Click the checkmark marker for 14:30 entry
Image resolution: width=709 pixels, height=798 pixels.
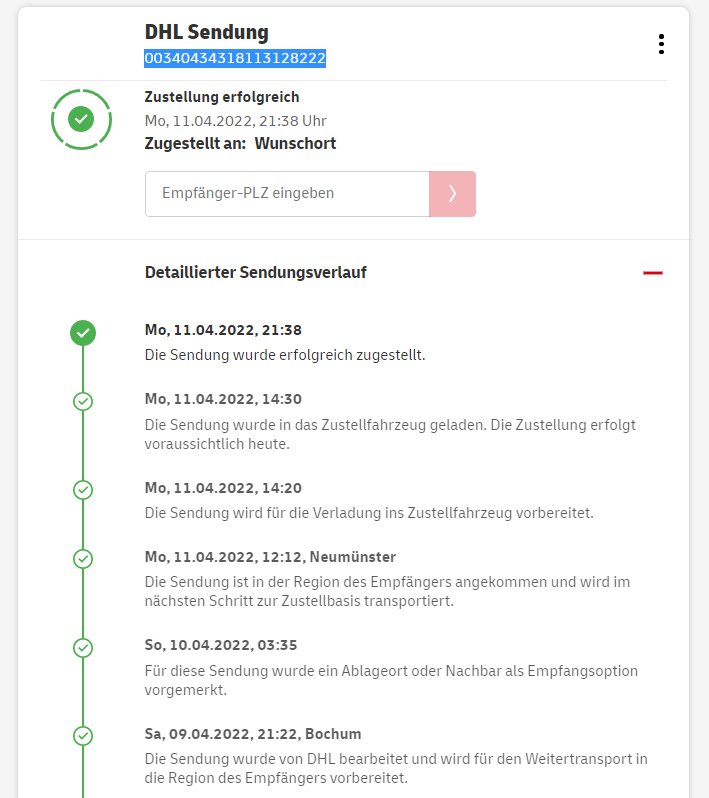[x=83, y=401]
